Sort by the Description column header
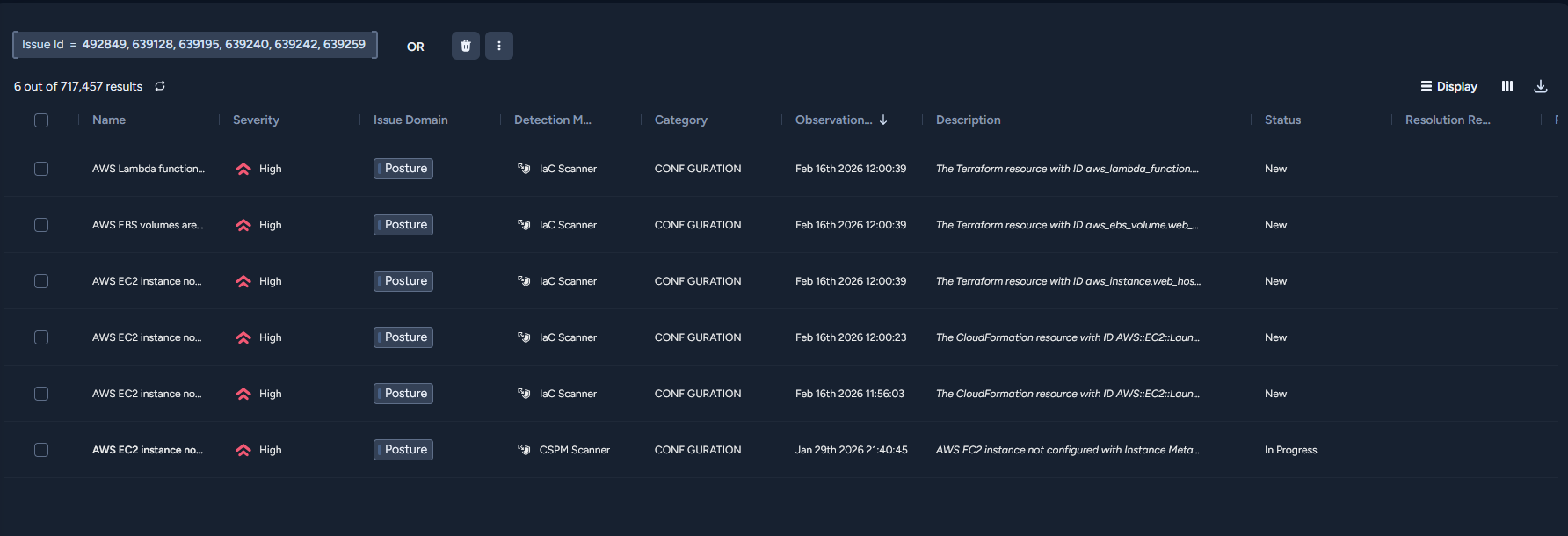1568x536 pixels. click(969, 120)
